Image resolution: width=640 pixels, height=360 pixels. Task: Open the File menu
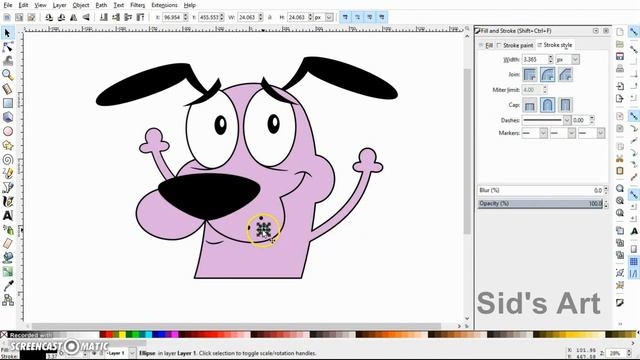pos(8,5)
